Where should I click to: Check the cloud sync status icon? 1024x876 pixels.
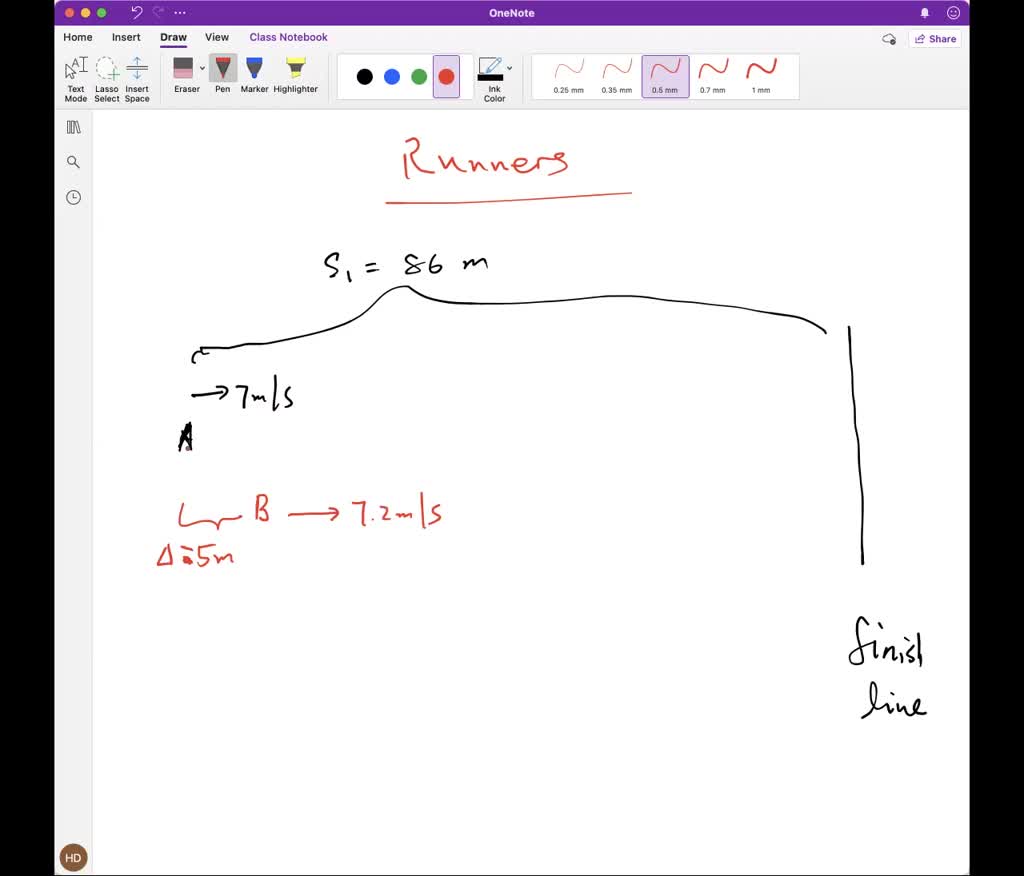(x=889, y=39)
